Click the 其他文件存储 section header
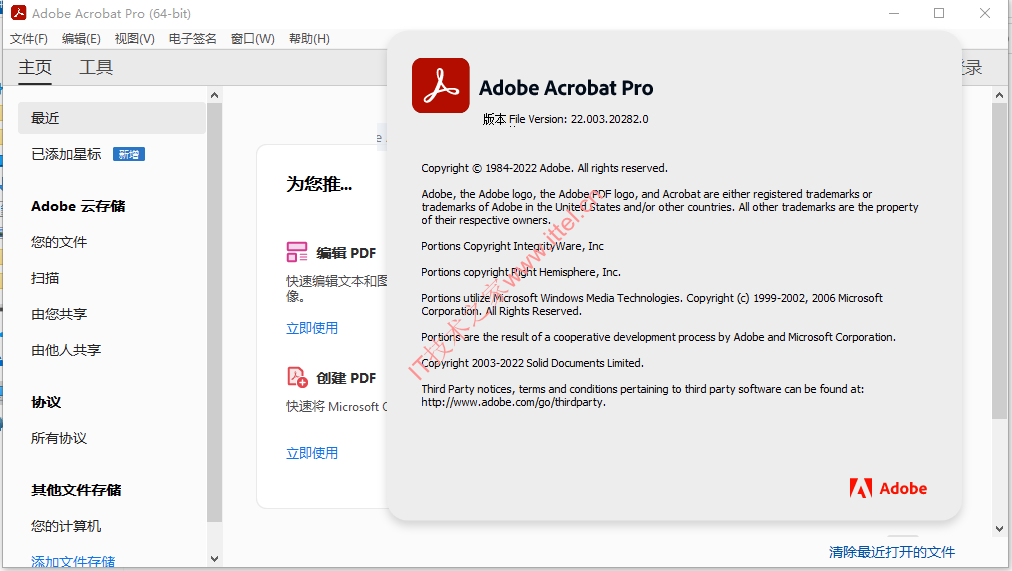 76,490
